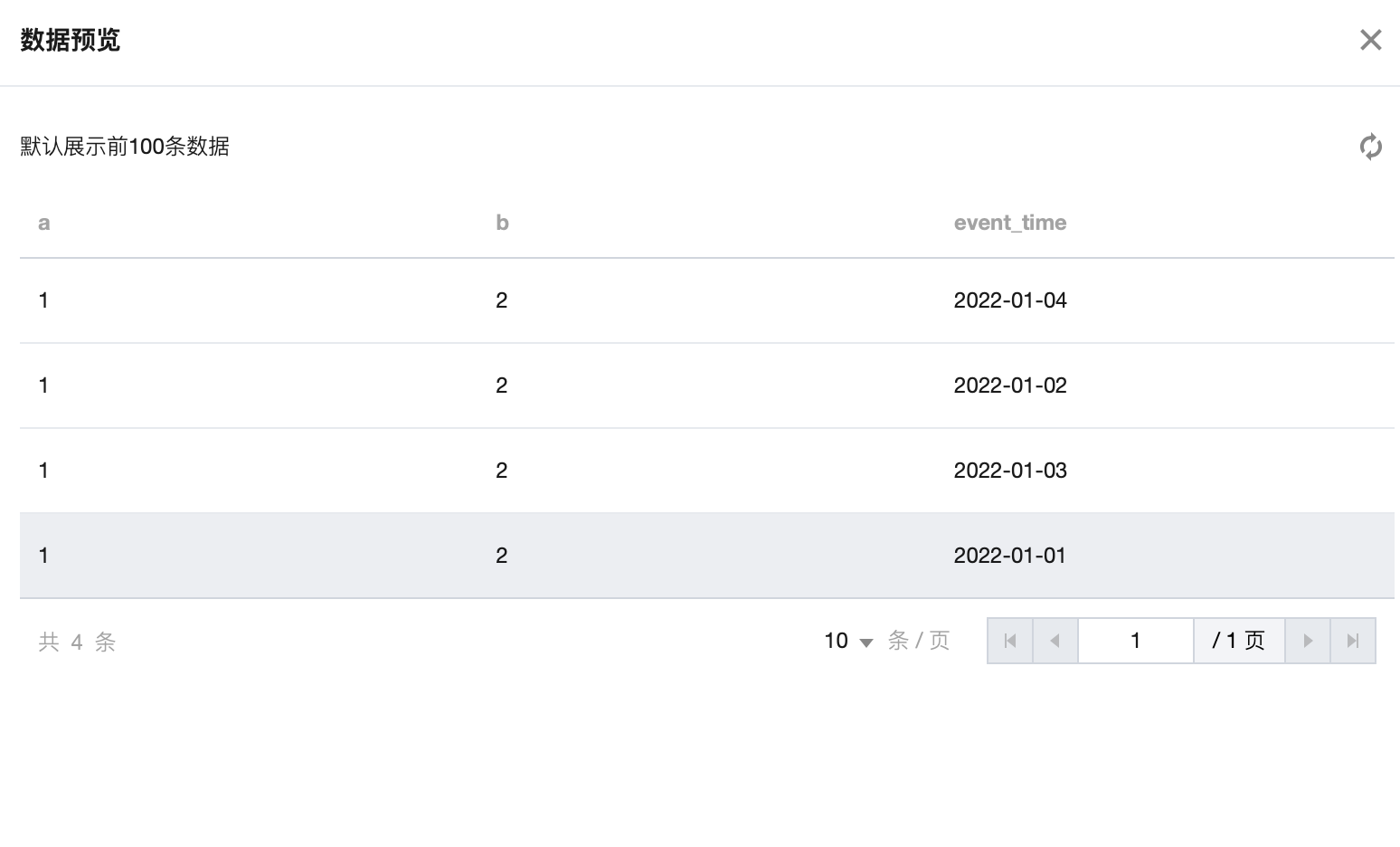1400x847 pixels.
Task: Click the dropdown arrow next to 10
Action: click(x=866, y=642)
